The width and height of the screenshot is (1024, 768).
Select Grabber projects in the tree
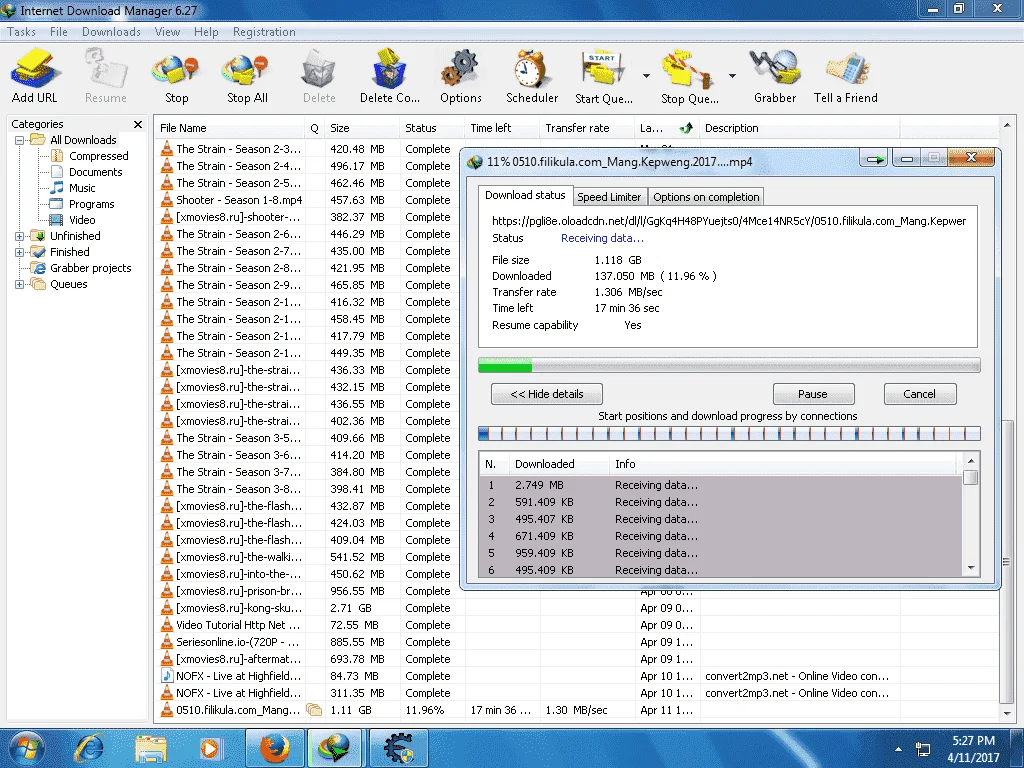[90, 268]
